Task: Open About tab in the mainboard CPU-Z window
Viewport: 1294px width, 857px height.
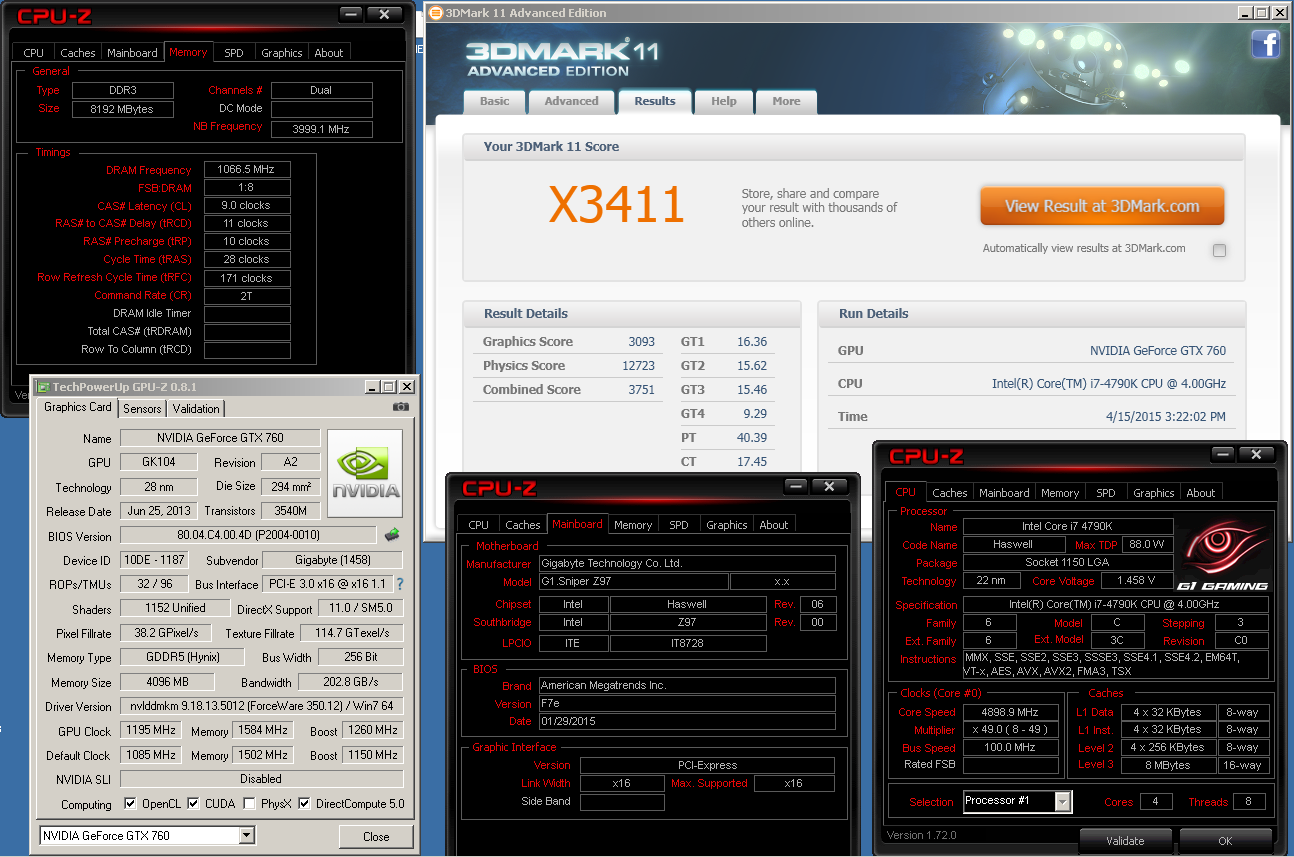Action: (774, 525)
